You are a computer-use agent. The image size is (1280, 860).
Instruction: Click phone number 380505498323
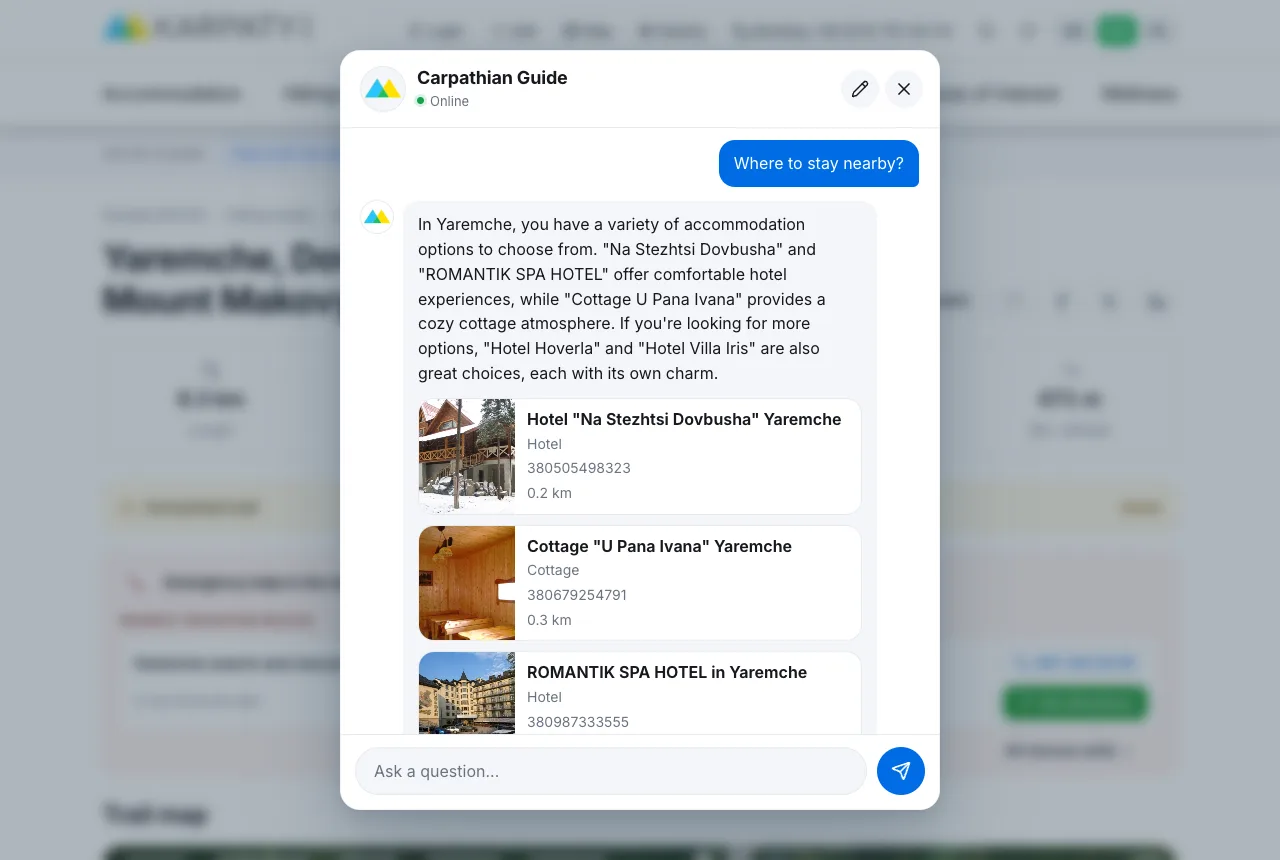click(579, 468)
